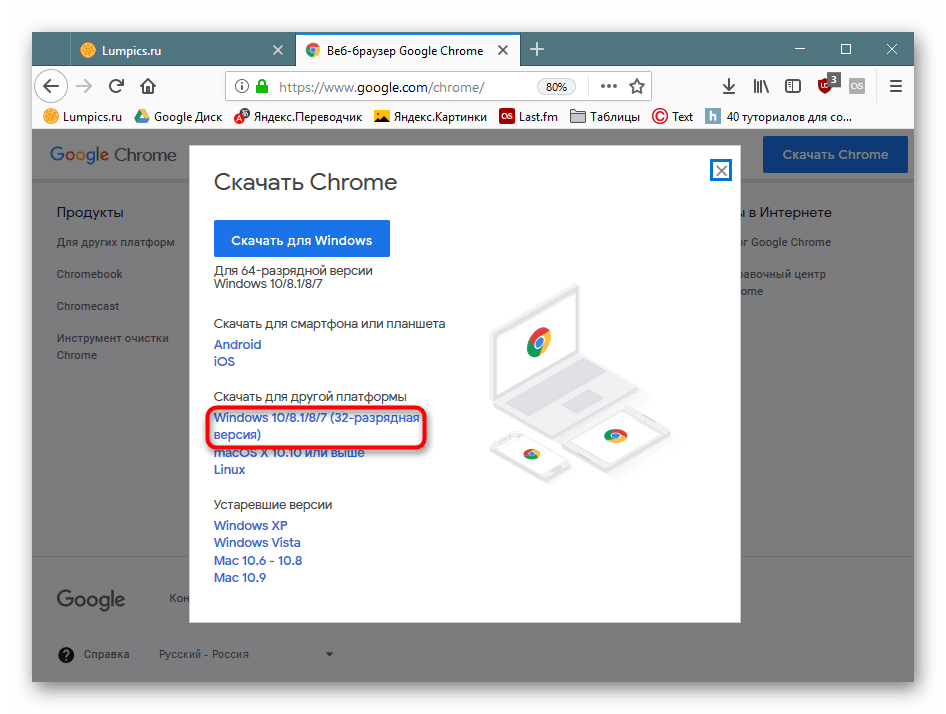
Task: Click the forward navigation arrow
Action: pos(84,86)
